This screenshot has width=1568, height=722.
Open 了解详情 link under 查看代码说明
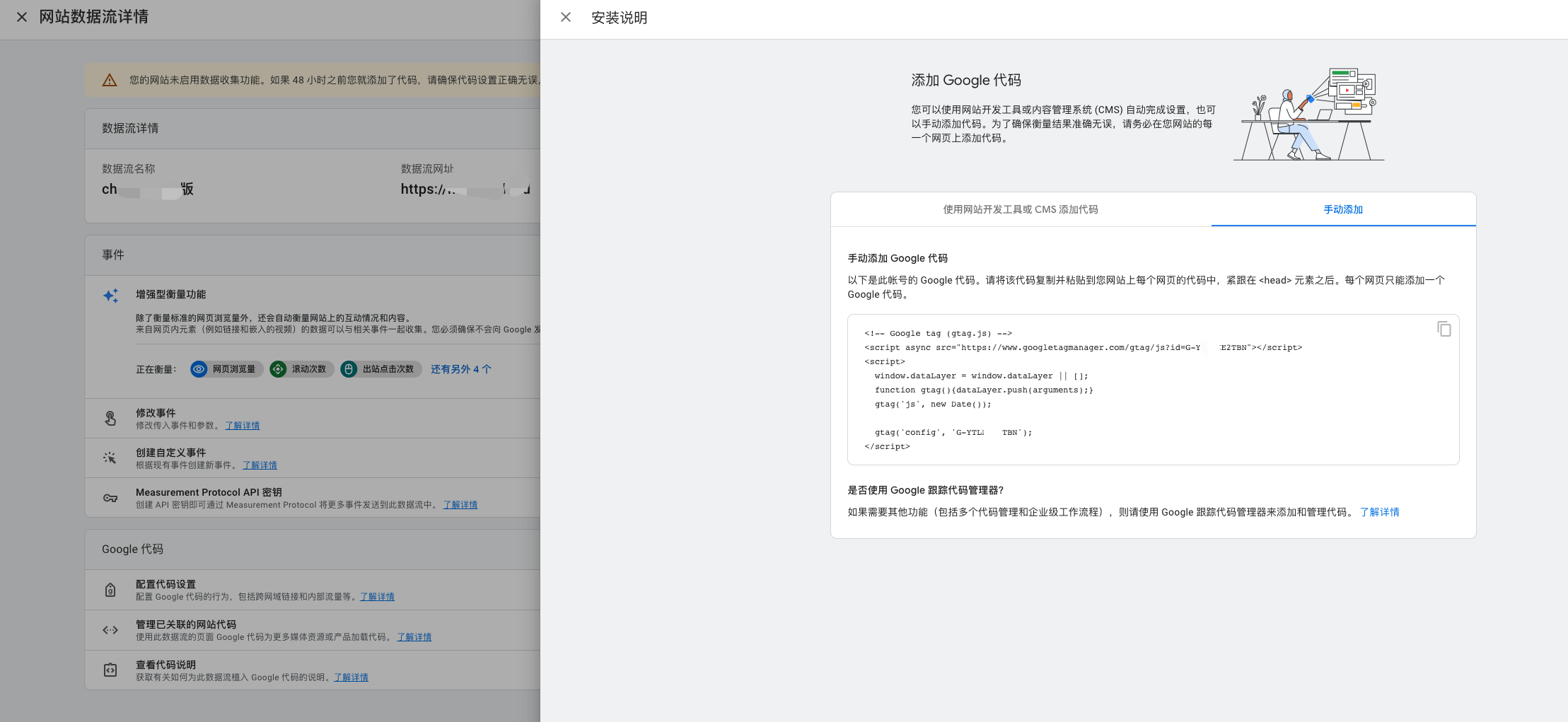coord(351,677)
